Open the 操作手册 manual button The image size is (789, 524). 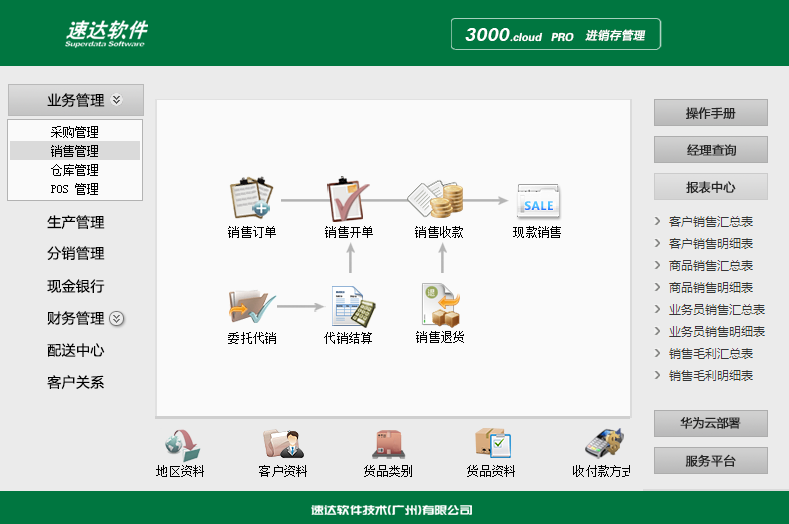tap(711, 113)
